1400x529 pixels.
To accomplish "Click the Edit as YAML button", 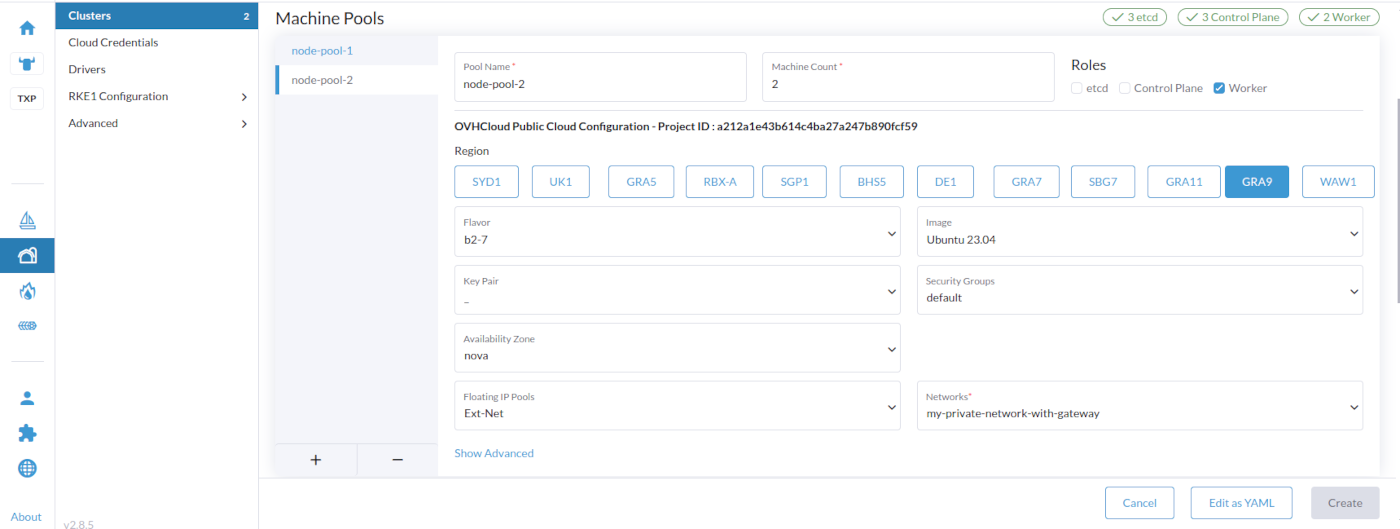I will point(1241,503).
